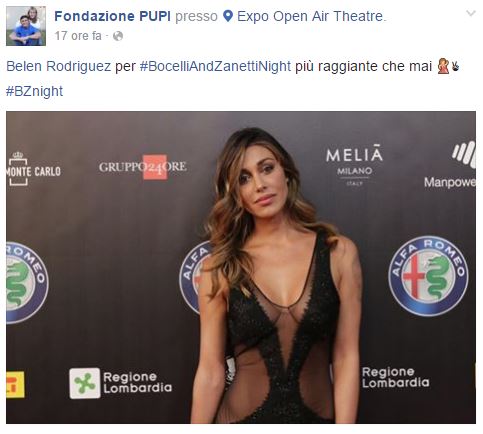Open the red carpet post photo

(x=241, y=267)
